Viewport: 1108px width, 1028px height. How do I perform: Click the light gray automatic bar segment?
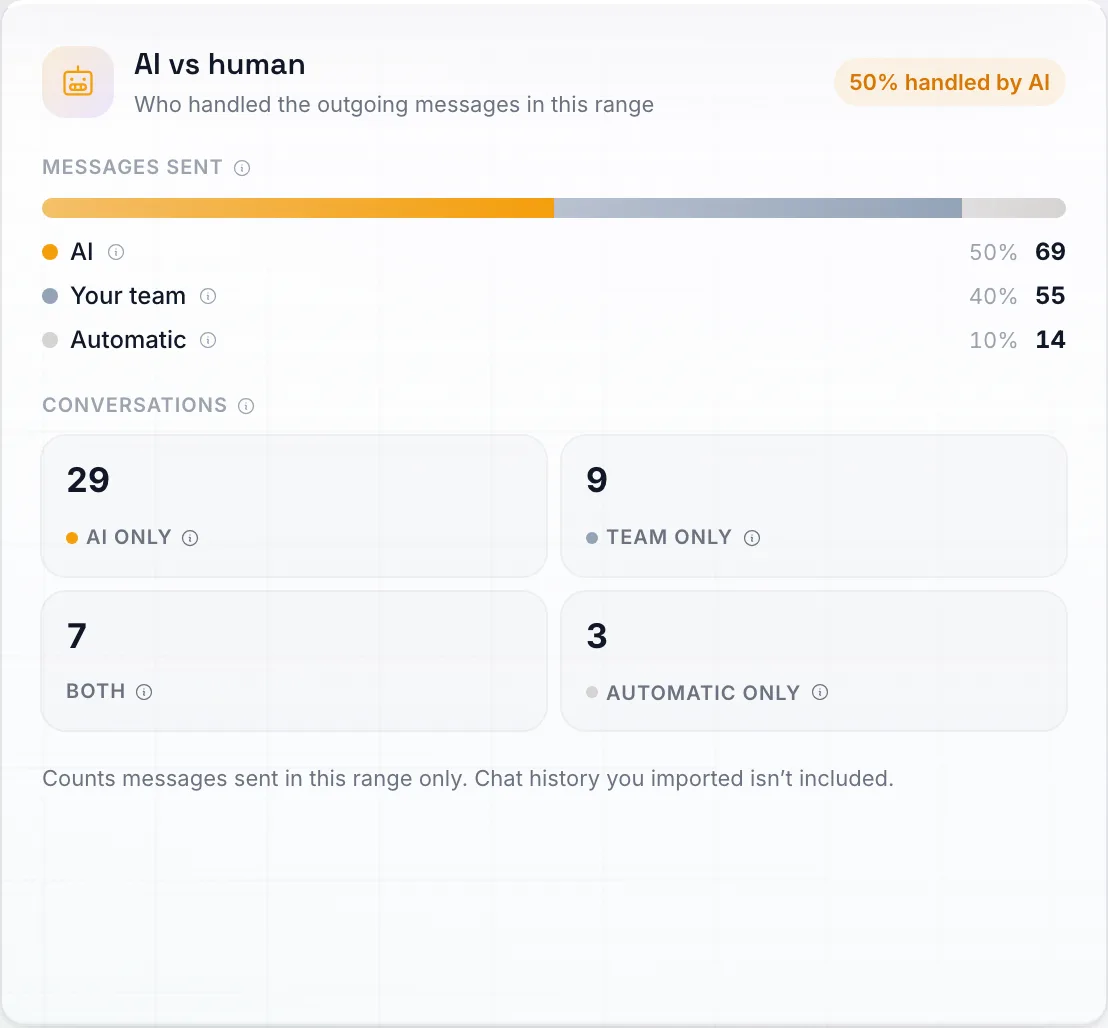1013,208
